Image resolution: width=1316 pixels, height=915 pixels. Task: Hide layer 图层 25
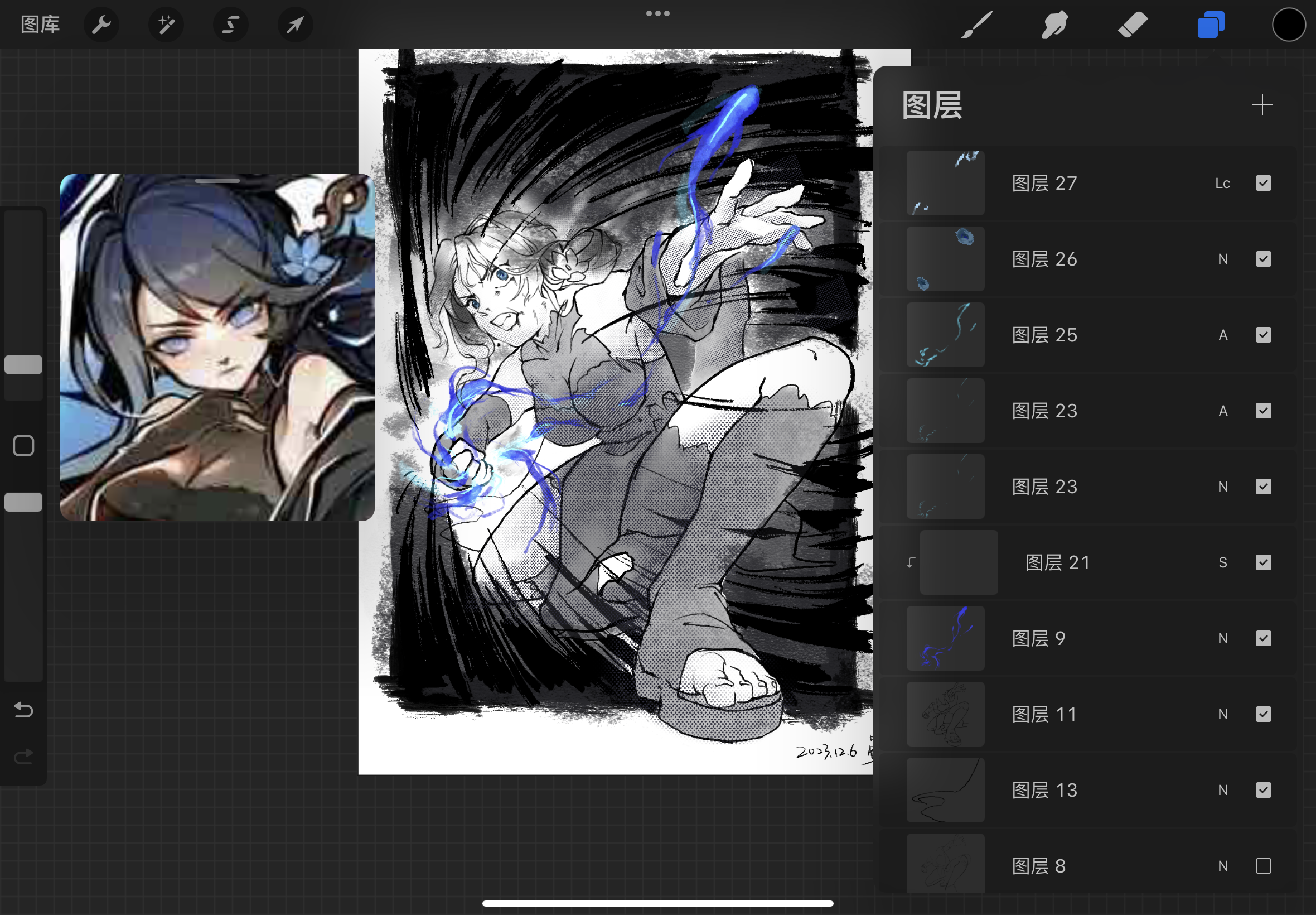pyautogui.click(x=1262, y=335)
